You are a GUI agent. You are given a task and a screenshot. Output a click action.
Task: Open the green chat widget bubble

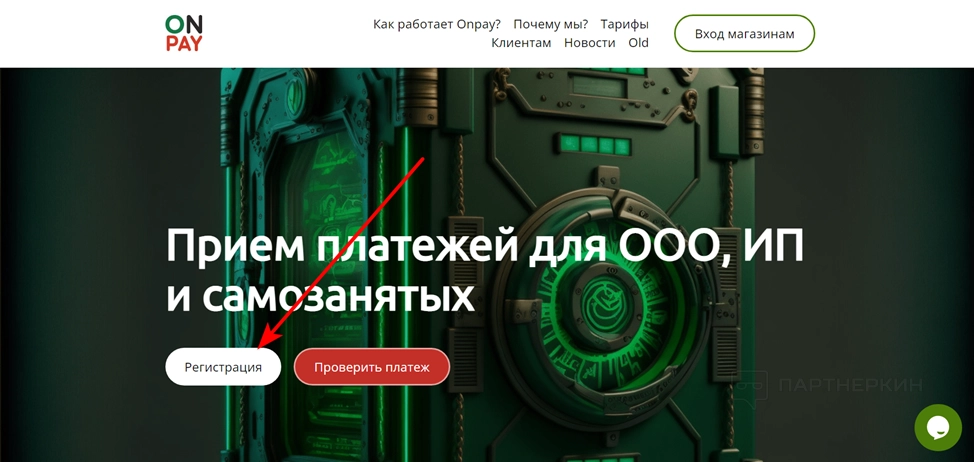click(x=937, y=427)
